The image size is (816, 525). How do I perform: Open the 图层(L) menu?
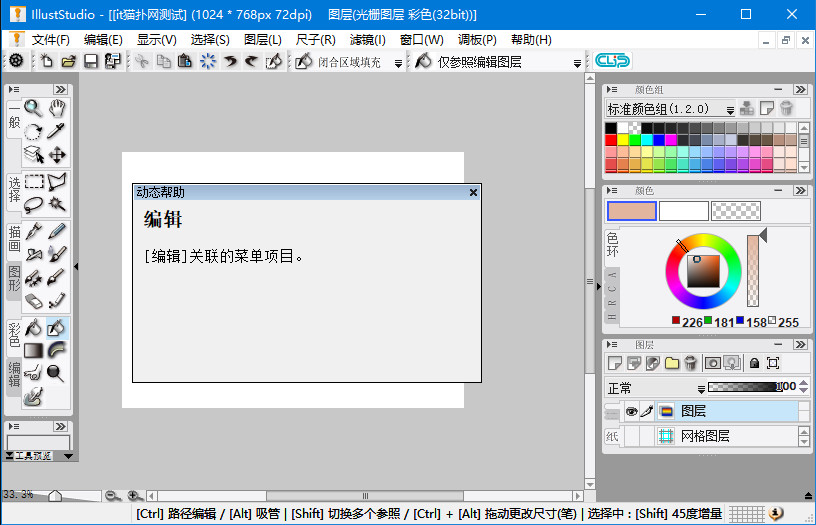(263, 40)
